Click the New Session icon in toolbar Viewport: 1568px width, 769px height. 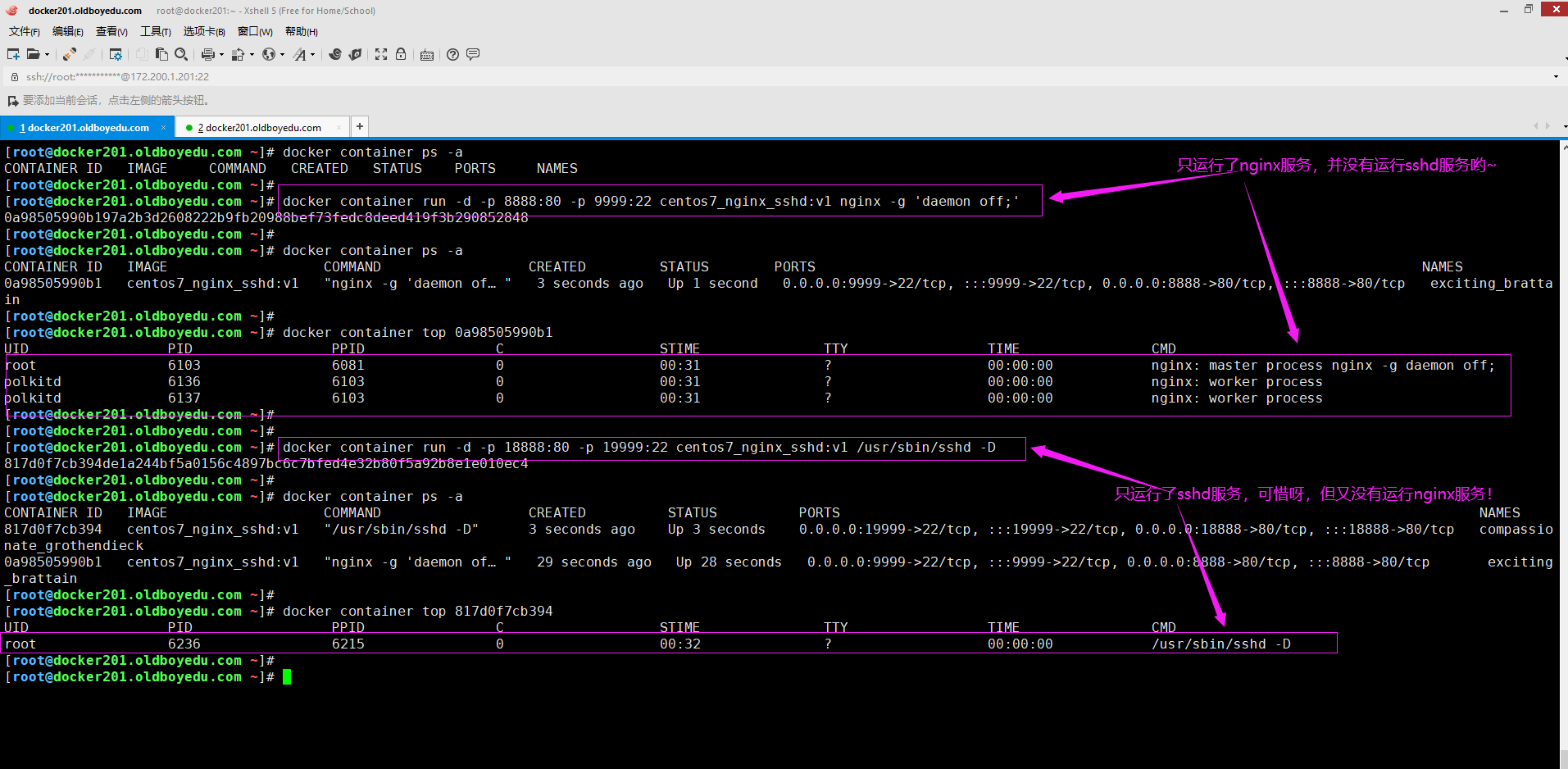(x=13, y=54)
